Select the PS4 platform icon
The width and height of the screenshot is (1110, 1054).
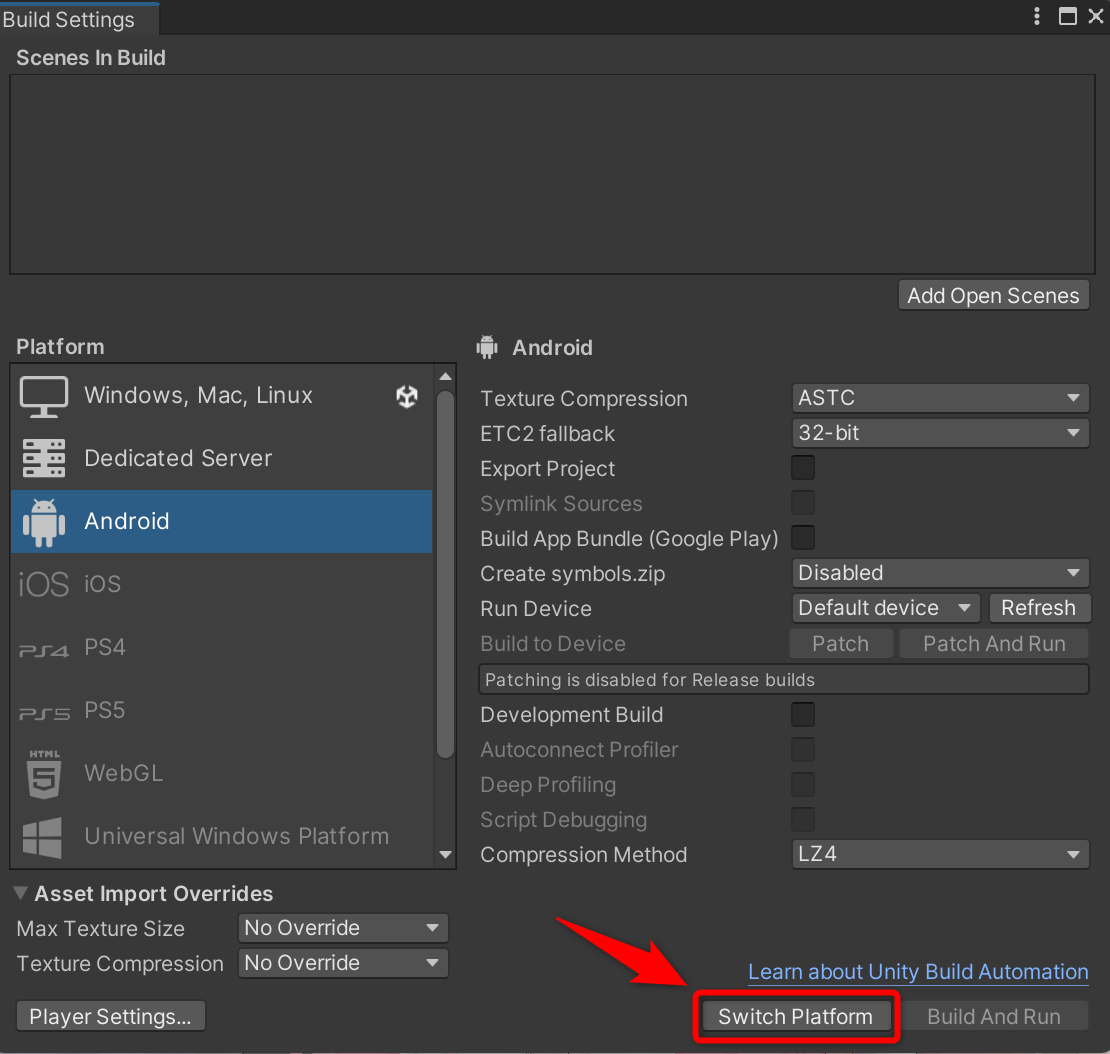click(44, 650)
